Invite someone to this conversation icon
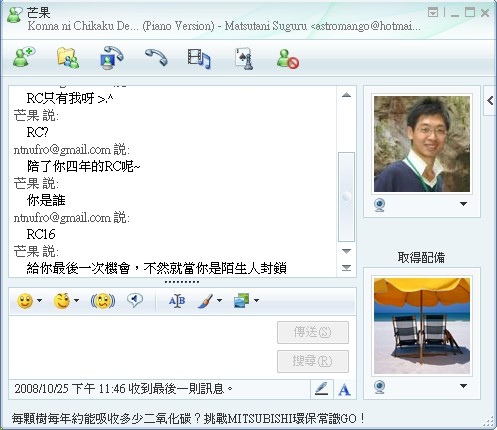 point(24,57)
